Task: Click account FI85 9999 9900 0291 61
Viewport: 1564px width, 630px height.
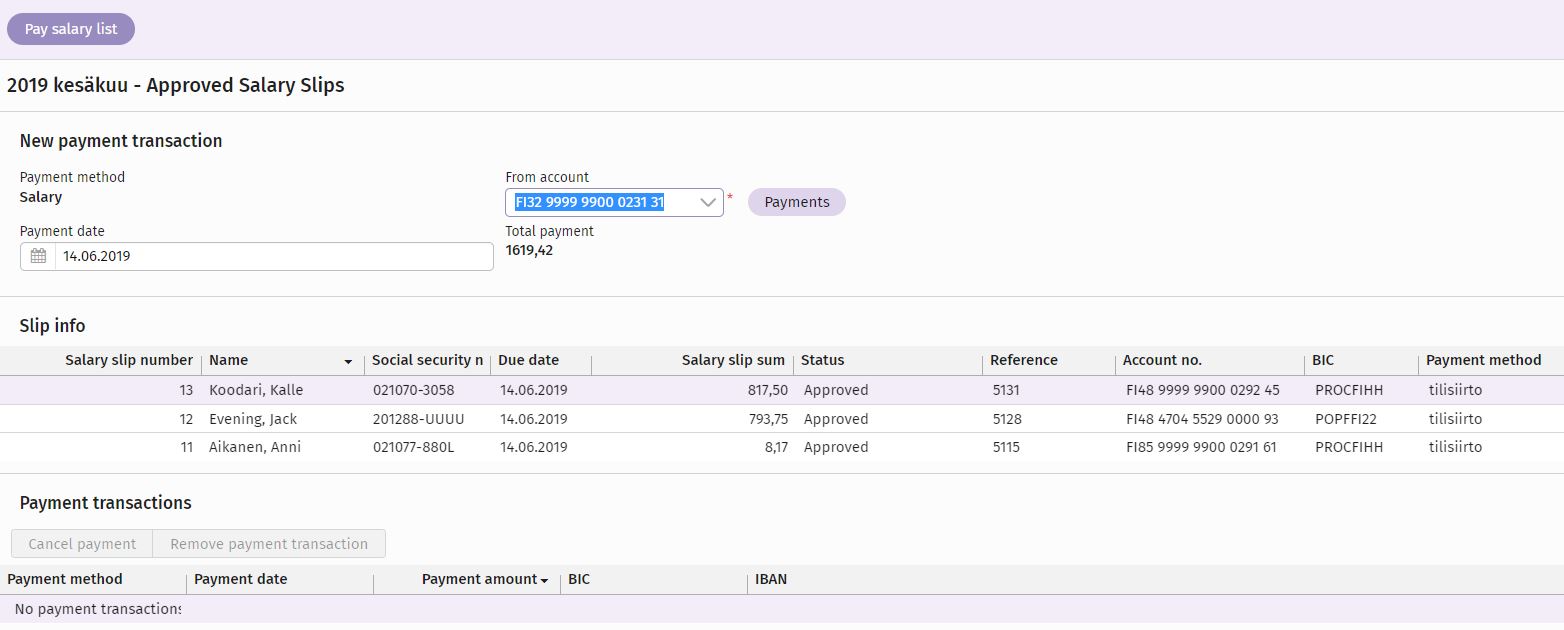Action: click(x=1201, y=447)
